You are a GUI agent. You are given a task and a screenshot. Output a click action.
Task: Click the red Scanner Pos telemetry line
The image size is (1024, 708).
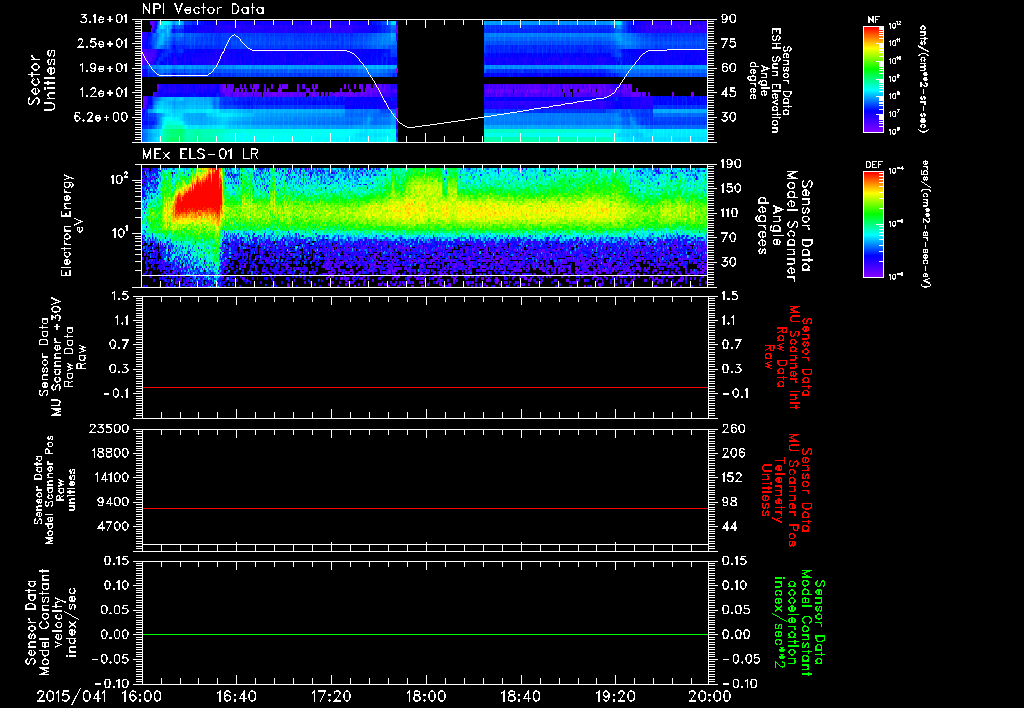(424, 508)
